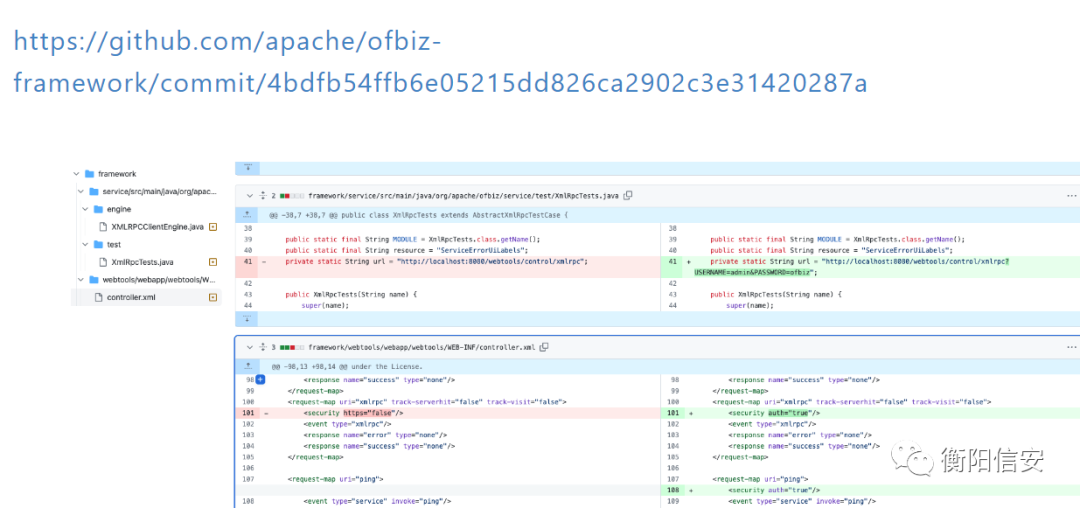Select XmlRpcTests.java in the file tree
Image resolution: width=1080 pixels, height=508 pixels.
pyautogui.click(x=143, y=262)
